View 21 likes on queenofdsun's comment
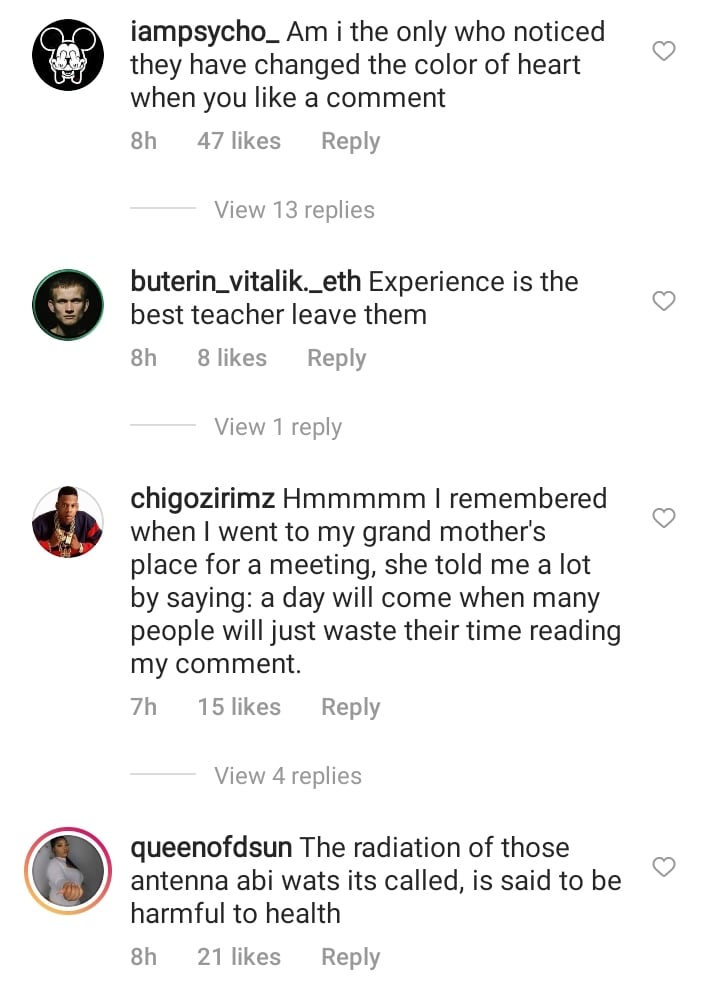This screenshot has height=986, width=720. [239, 957]
